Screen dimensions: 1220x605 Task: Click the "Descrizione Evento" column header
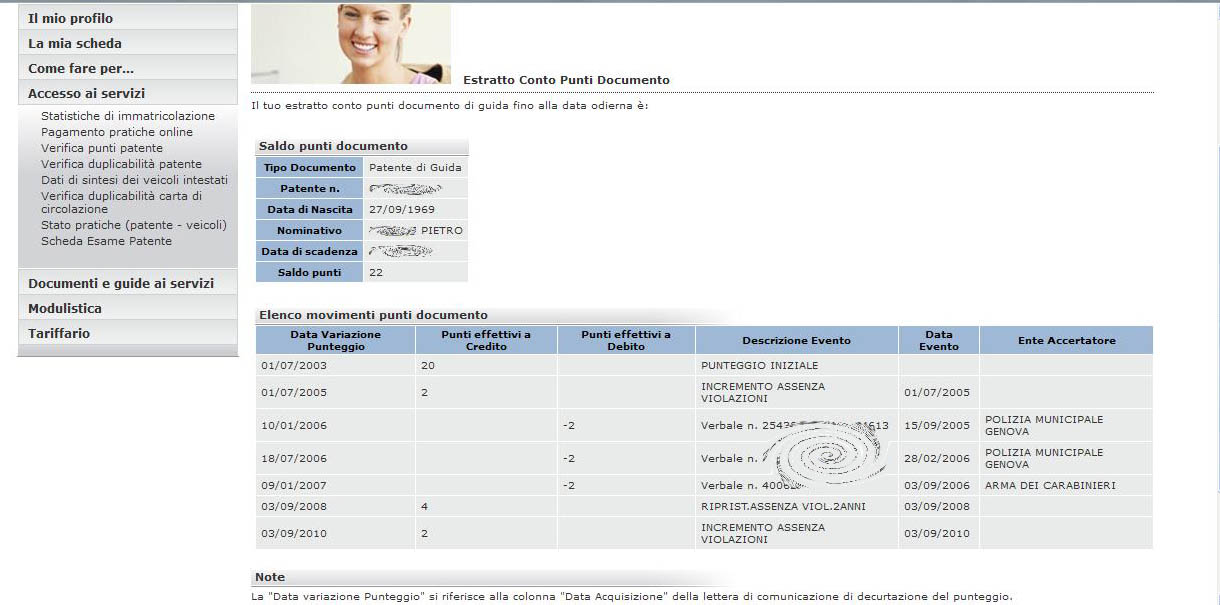pyautogui.click(x=796, y=340)
